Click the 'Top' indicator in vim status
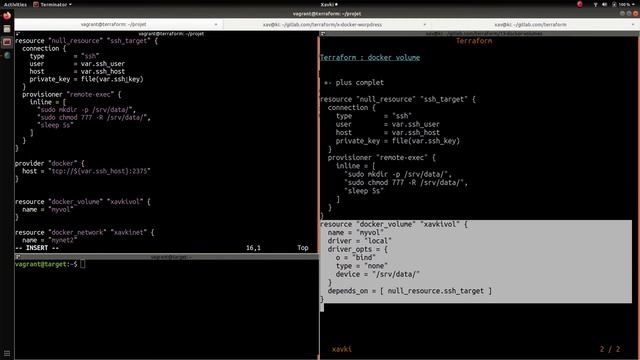 pos(302,248)
